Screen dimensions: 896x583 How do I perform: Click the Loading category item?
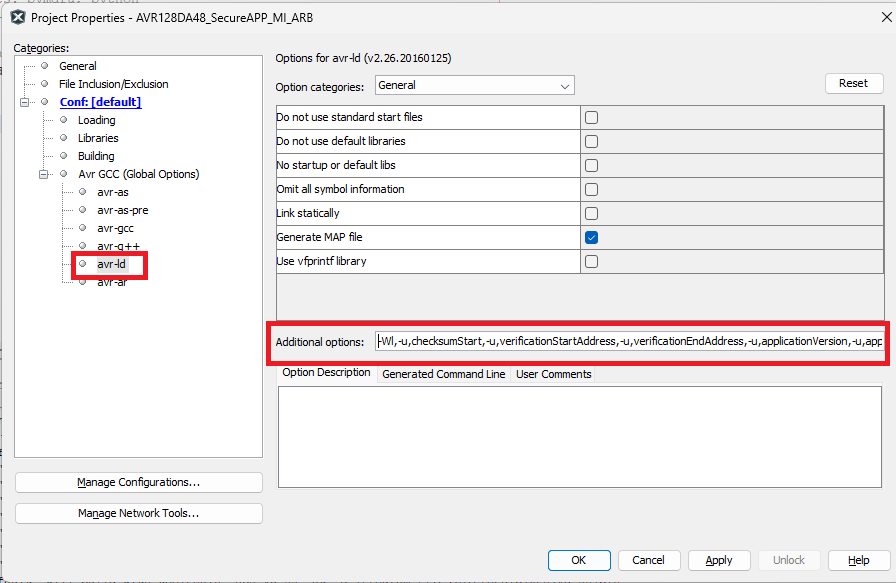click(x=96, y=120)
